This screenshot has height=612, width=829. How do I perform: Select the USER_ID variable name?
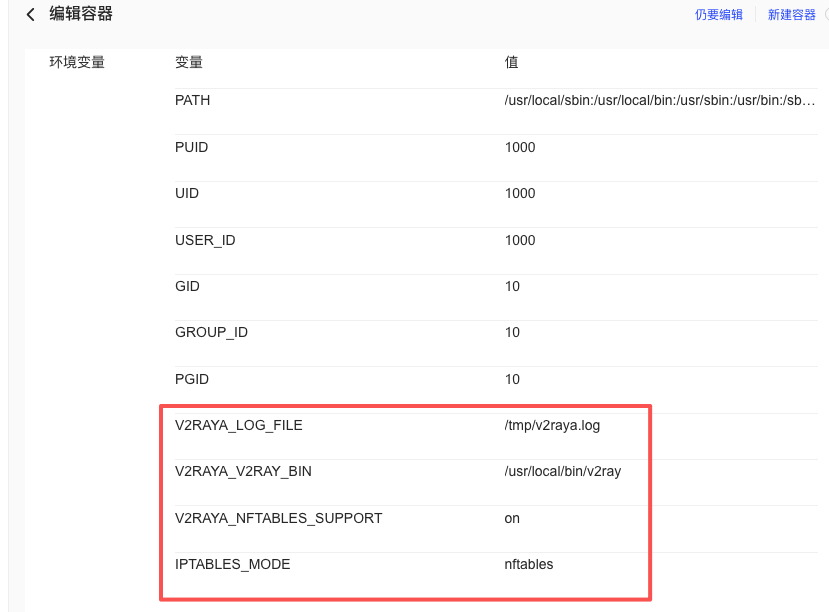pyautogui.click(x=205, y=240)
